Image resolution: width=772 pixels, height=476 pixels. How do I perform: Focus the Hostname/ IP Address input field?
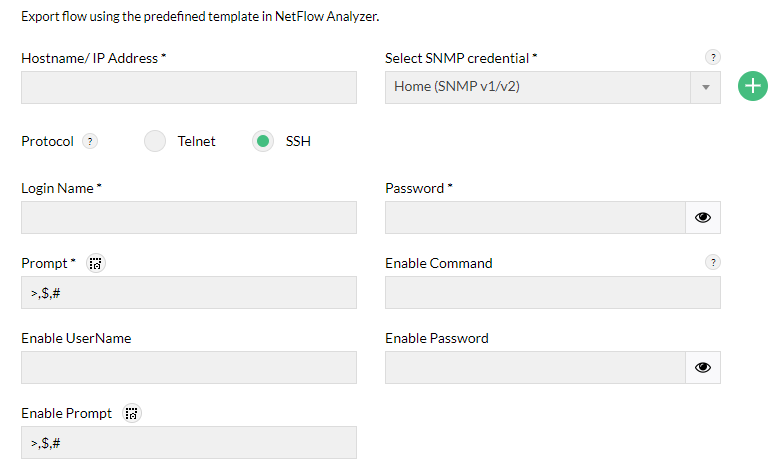click(189, 87)
